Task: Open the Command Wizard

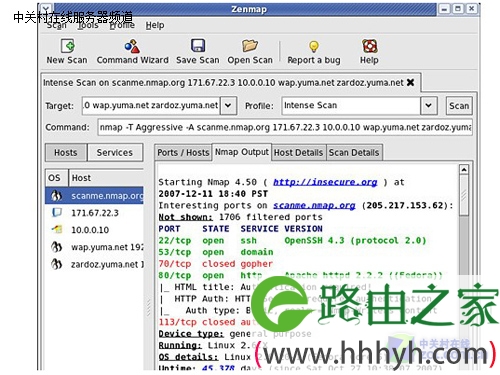Action: 132,47
